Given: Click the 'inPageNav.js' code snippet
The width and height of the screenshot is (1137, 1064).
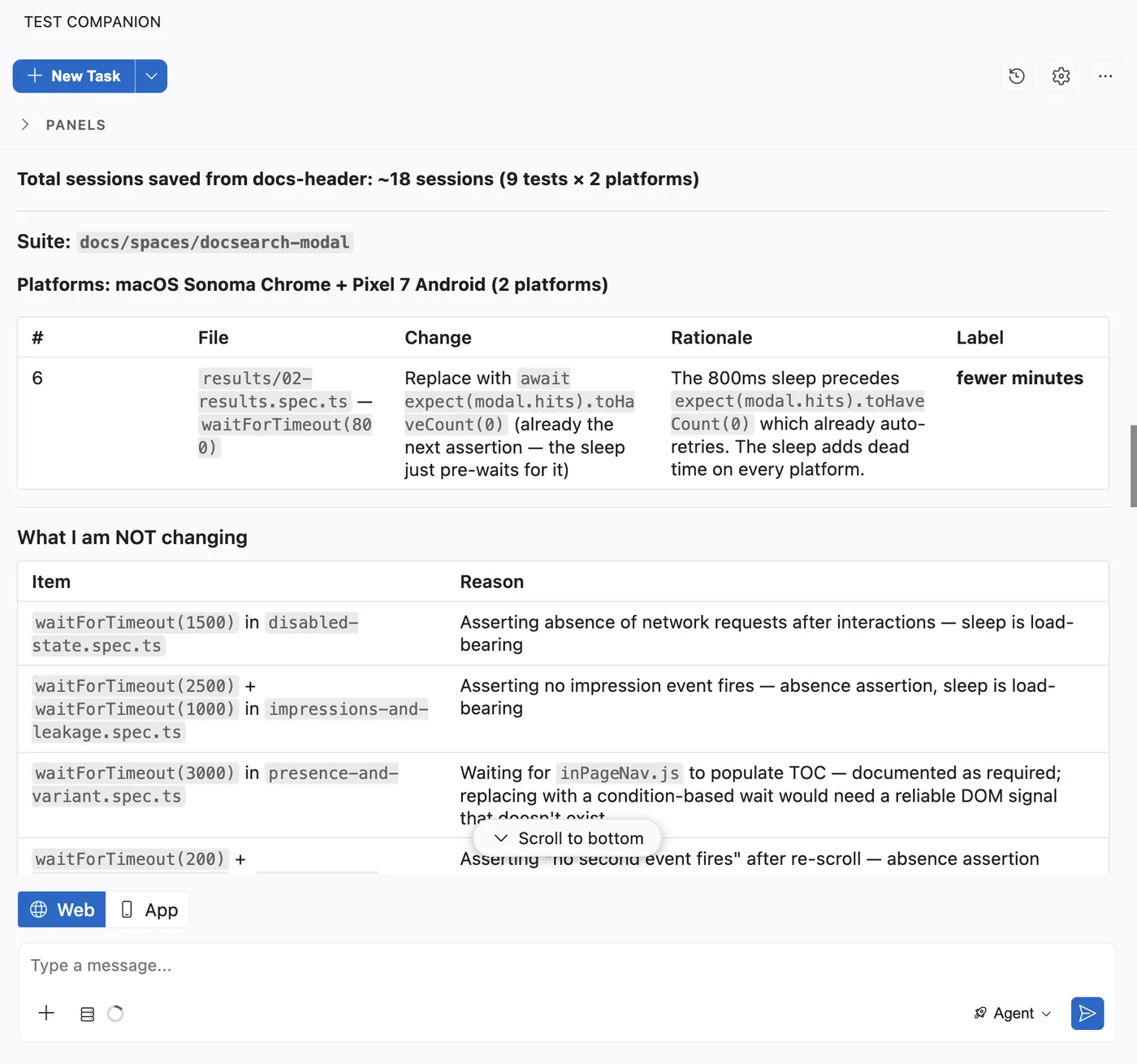Looking at the screenshot, I should pyautogui.click(x=621, y=773).
